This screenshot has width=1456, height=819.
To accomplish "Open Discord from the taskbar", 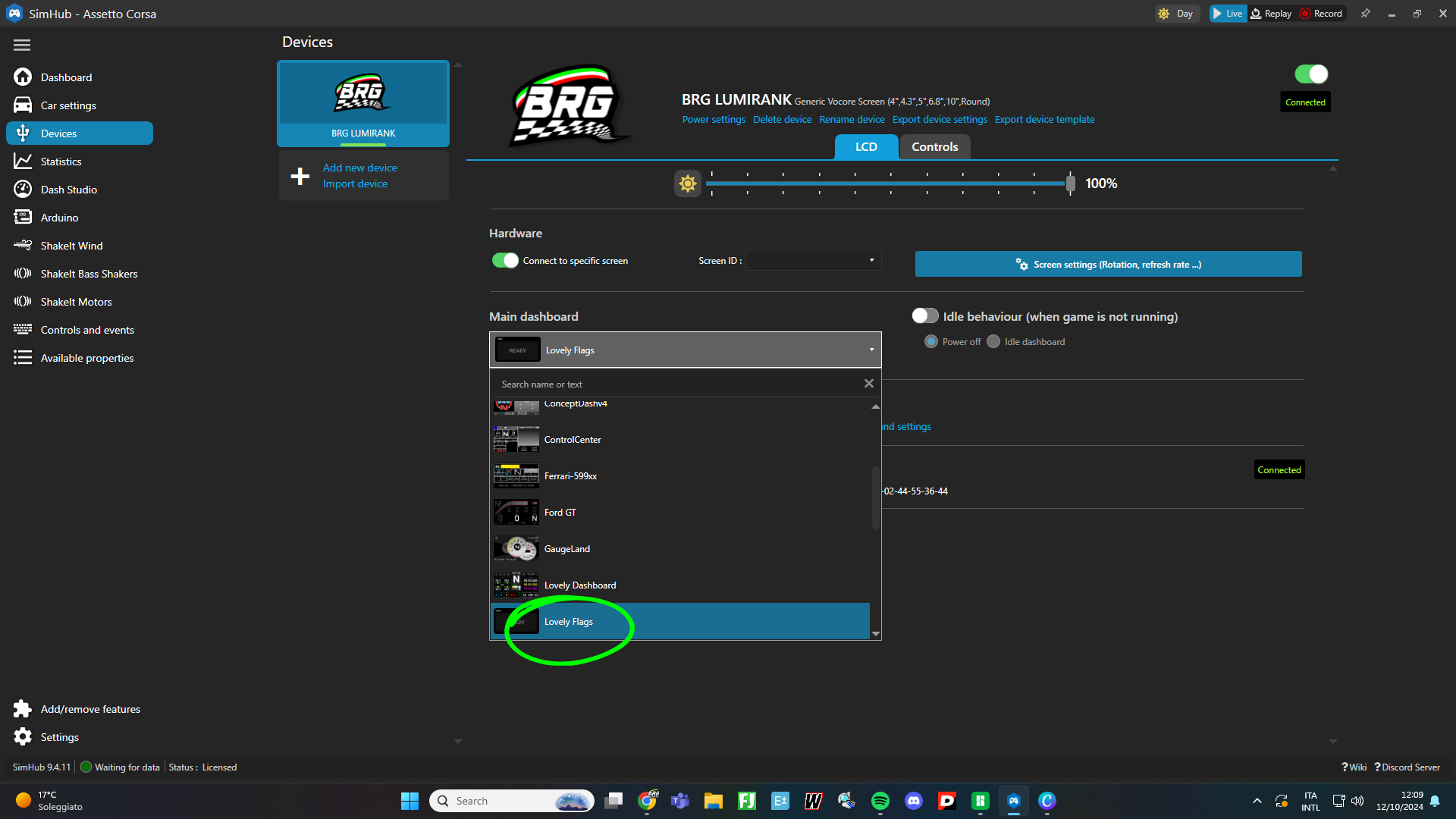I will (x=914, y=801).
